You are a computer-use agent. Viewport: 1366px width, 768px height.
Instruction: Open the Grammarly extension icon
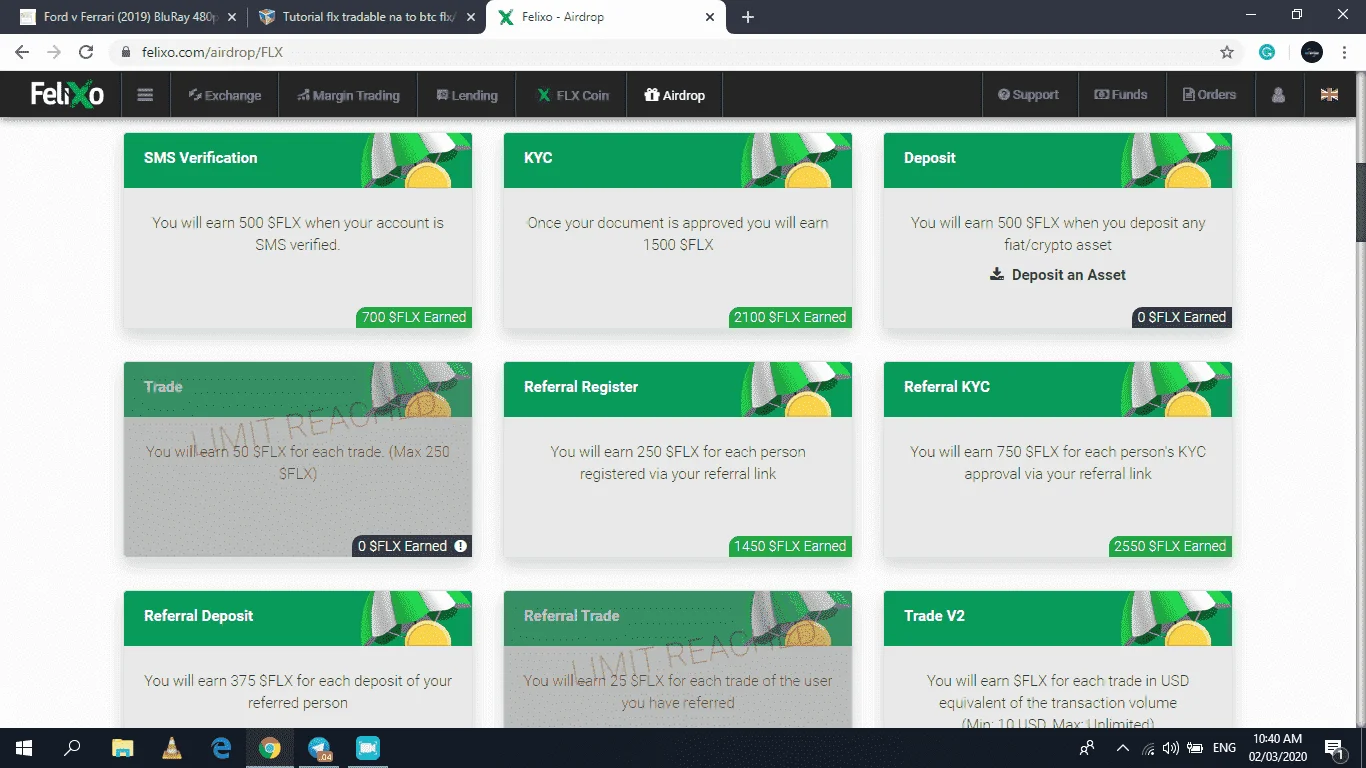[x=1267, y=52]
